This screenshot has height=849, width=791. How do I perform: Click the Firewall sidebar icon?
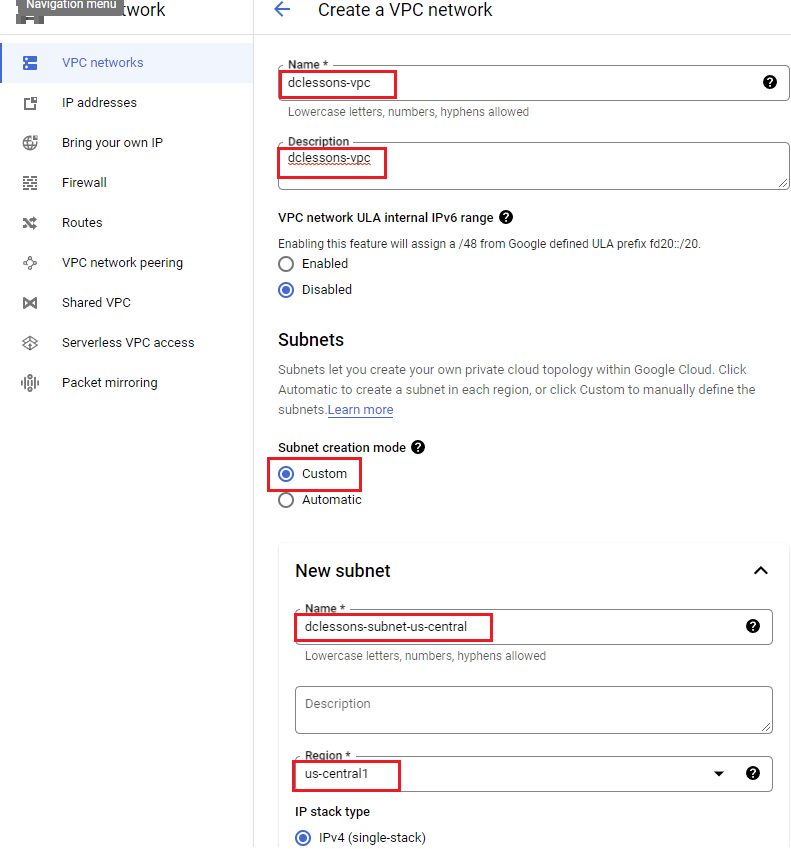pyautogui.click(x=30, y=183)
